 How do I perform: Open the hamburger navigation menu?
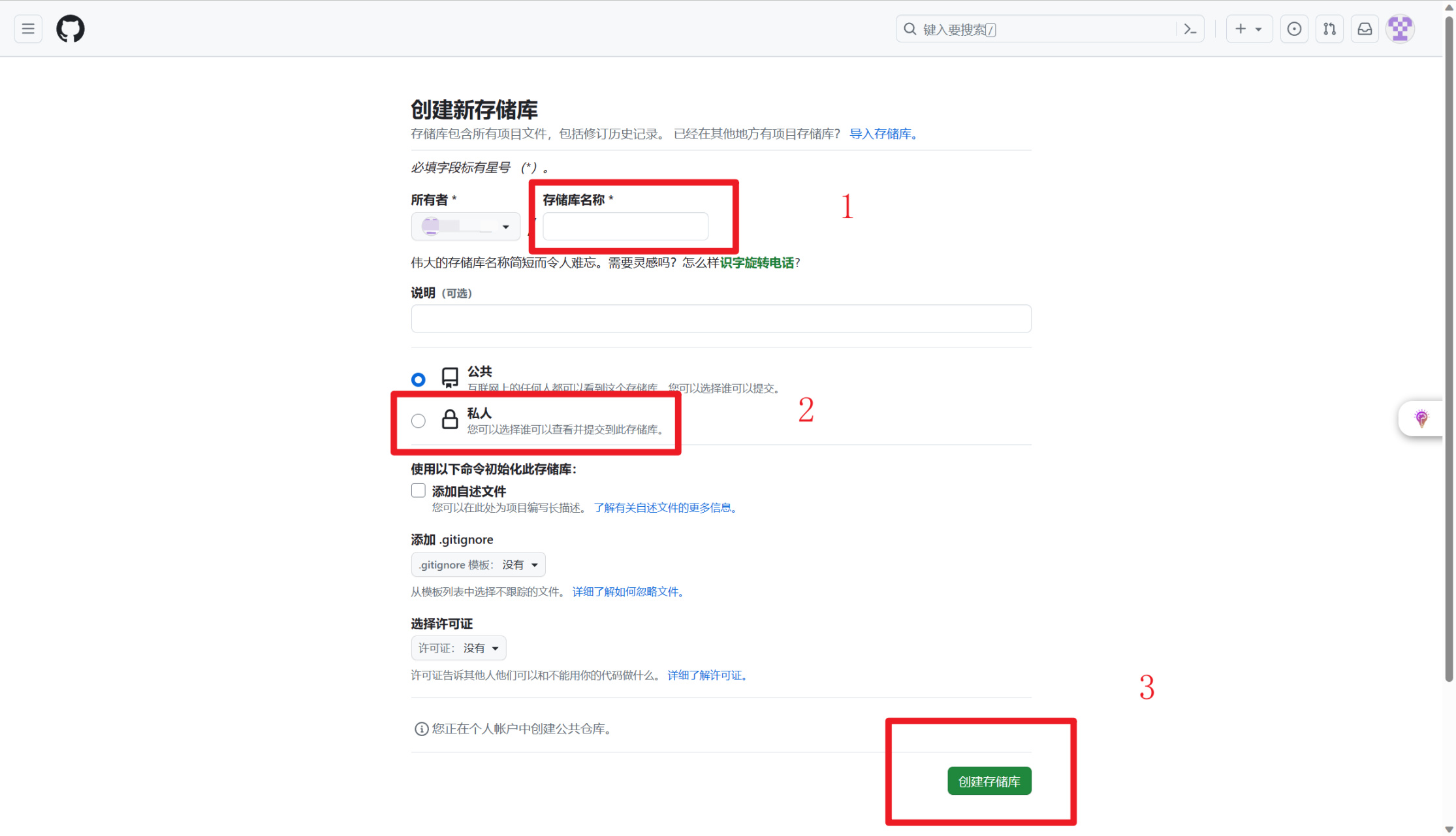pos(28,29)
